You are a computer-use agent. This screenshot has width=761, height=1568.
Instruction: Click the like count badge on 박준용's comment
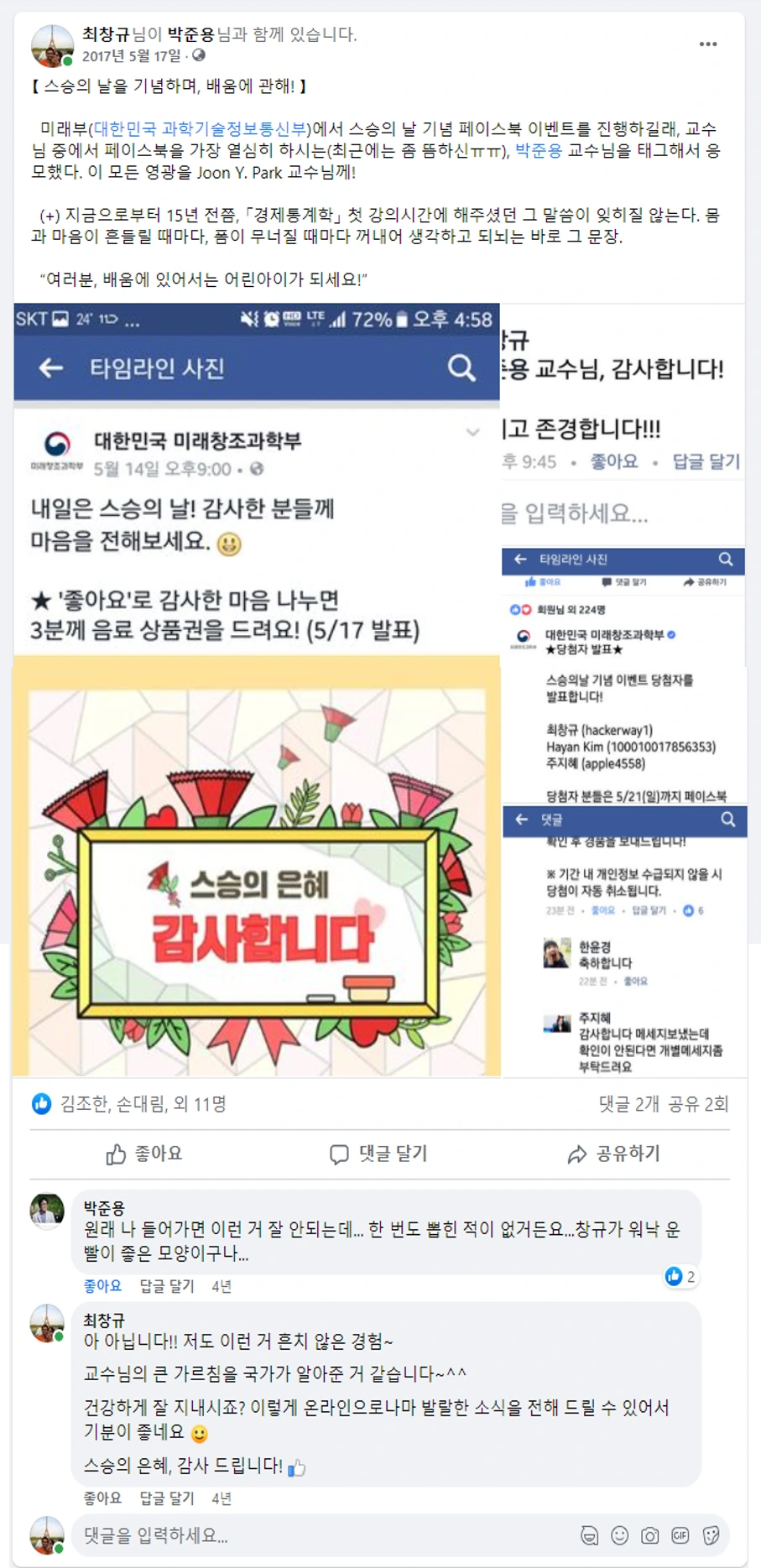coord(680,1277)
